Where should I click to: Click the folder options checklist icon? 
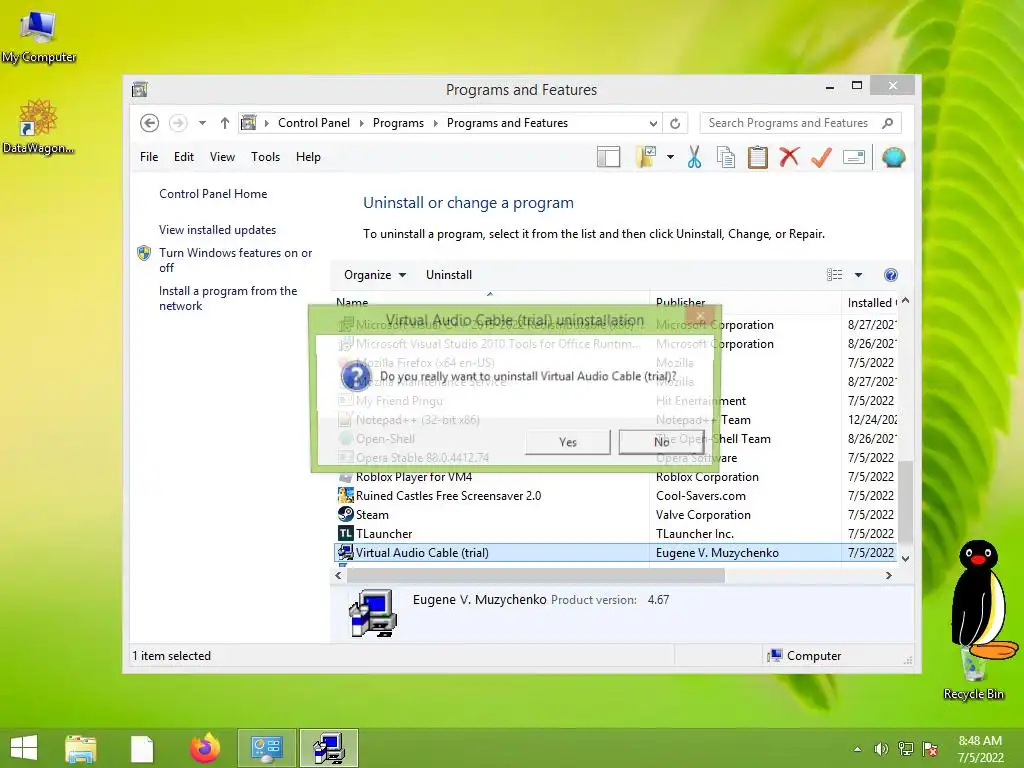coord(645,157)
